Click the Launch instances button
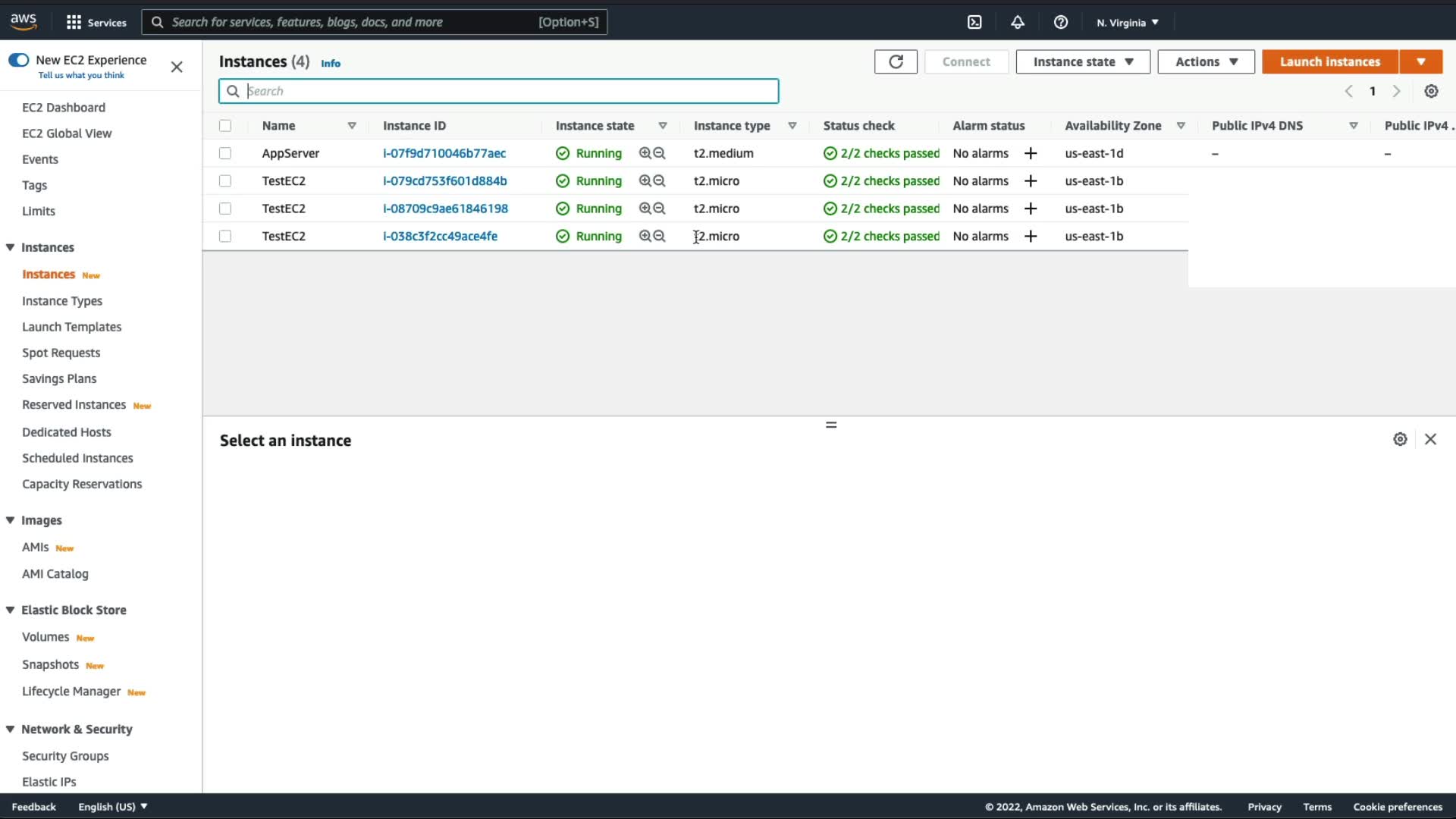The height and width of the screenshot is (819, 1456). point(1329,61)
